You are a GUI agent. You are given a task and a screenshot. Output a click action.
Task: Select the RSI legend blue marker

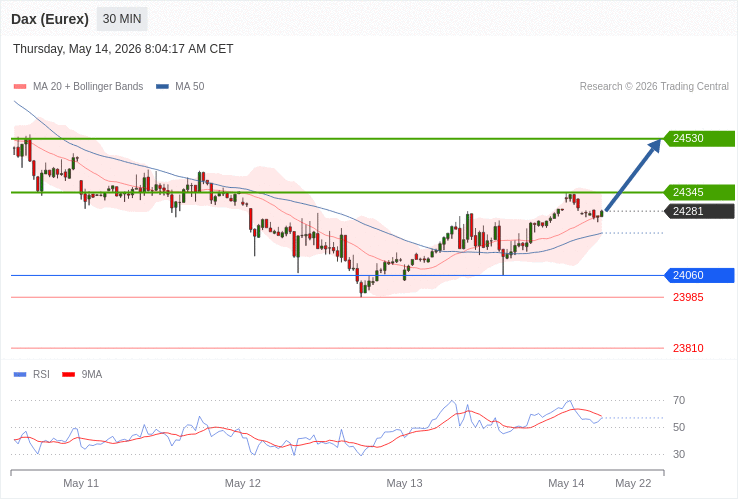pyautogui.click(x=20, y=375)
